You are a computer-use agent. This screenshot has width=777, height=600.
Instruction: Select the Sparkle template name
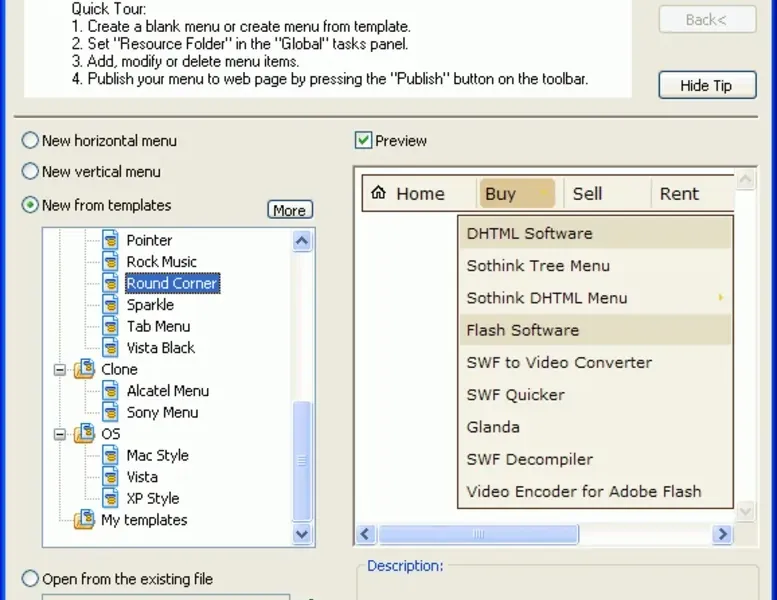150,305
